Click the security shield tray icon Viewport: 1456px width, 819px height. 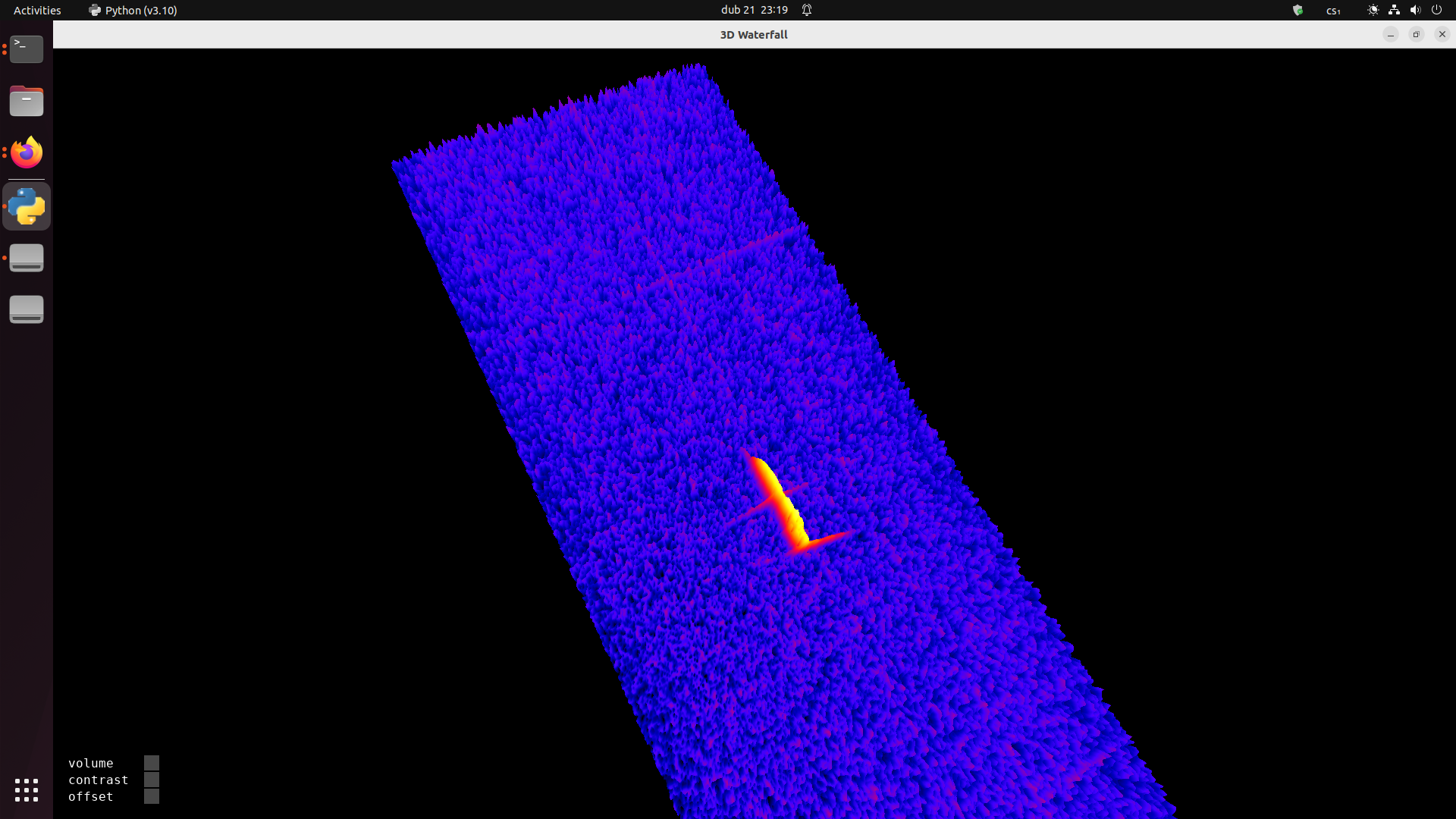click(x=1298, y=10)
